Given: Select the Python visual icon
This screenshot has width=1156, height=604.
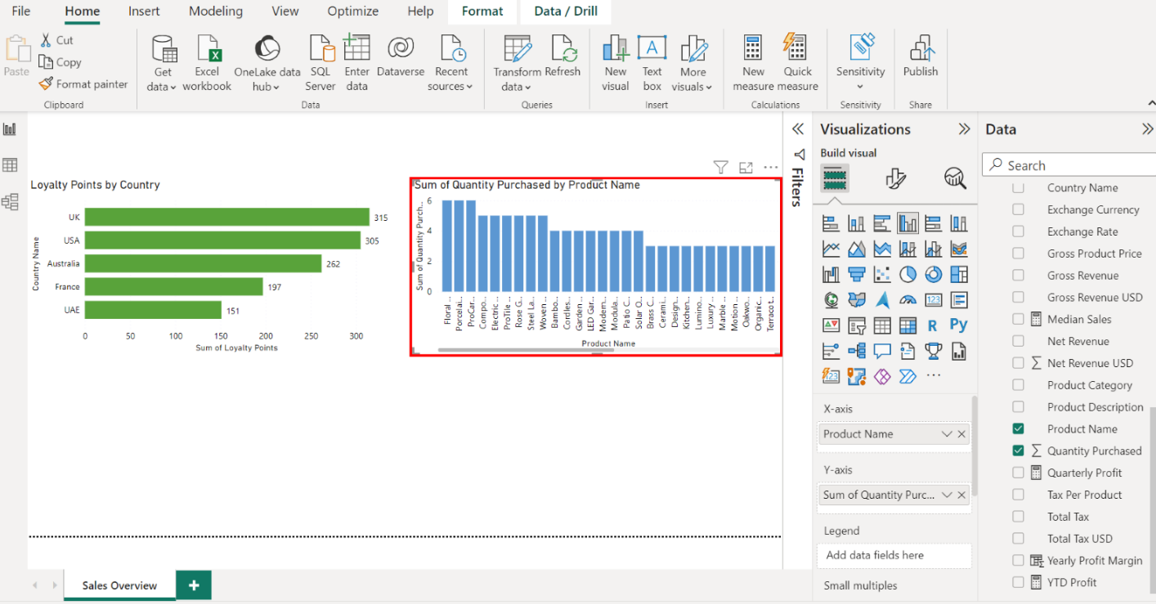Looking at the screenshot, I should [x=958, y=325].
